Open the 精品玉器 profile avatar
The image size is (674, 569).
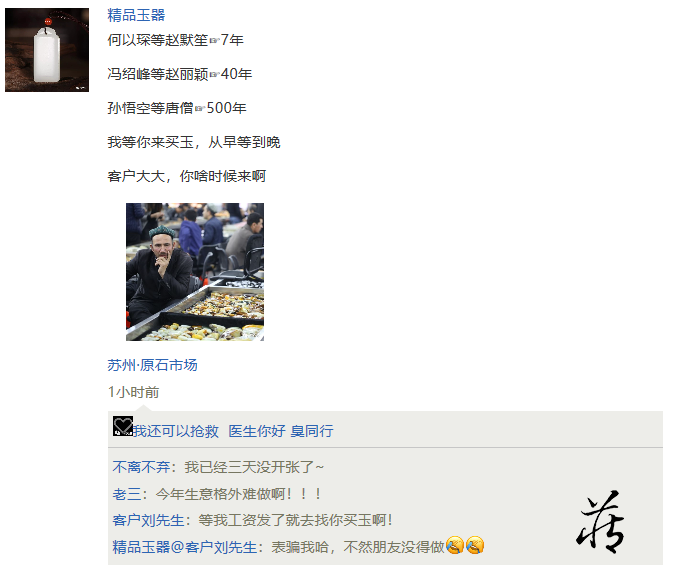47,50
